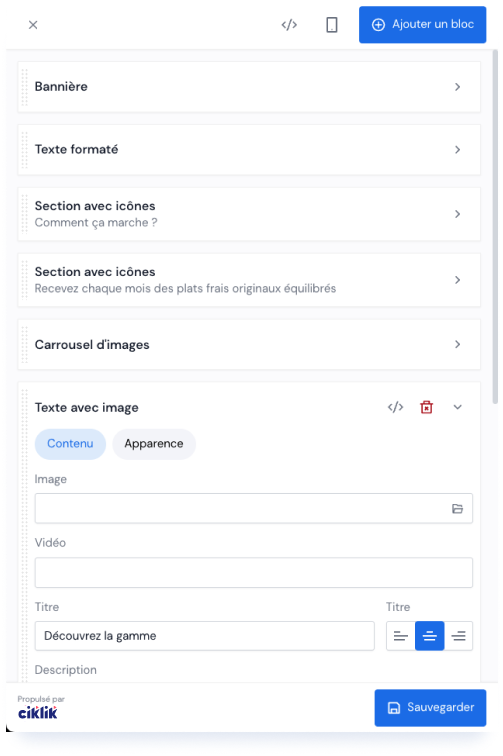Click the Vidéo input field
The width and height of the screenshot is (503, 756).
pyautogui.click(x=254, y=573)
